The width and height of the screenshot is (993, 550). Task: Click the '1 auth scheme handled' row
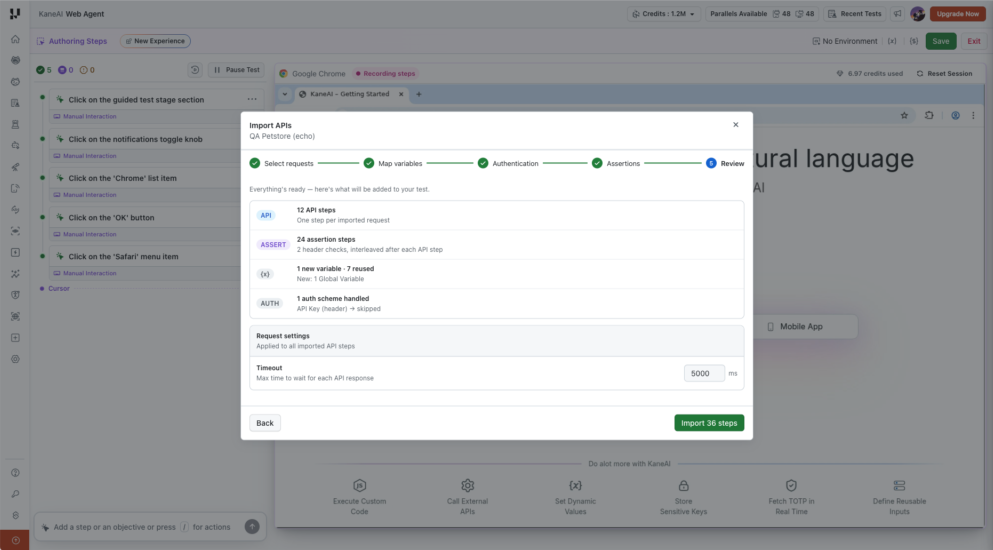pyautogui.click(x=496, y=304)
